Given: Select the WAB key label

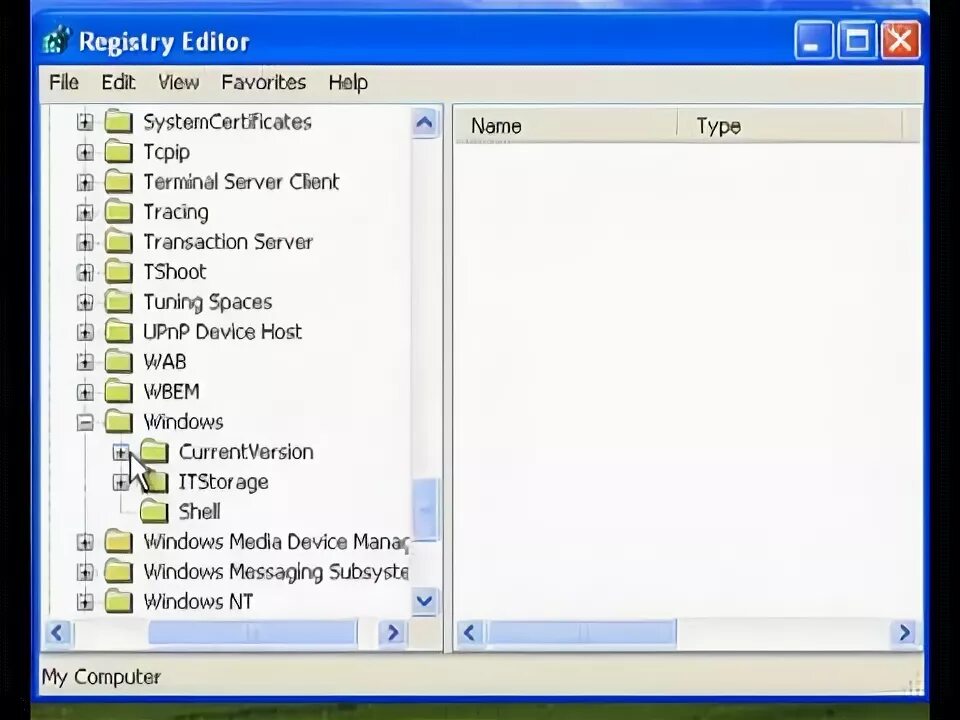Looking at the screenshot, I should click(x=164, y=362).
